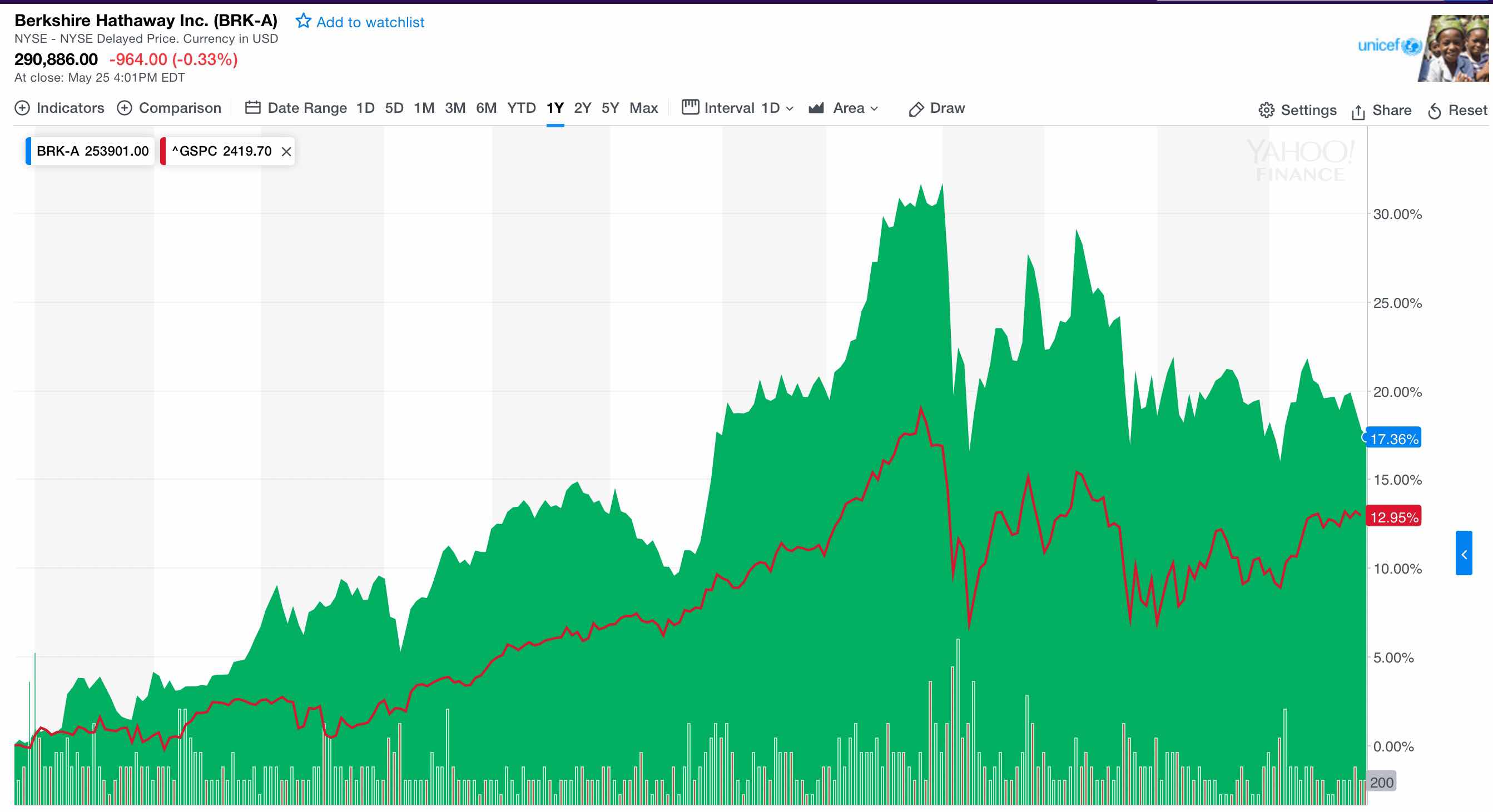
Task: Click the Share upload icon
Action: click(1358, 111)
